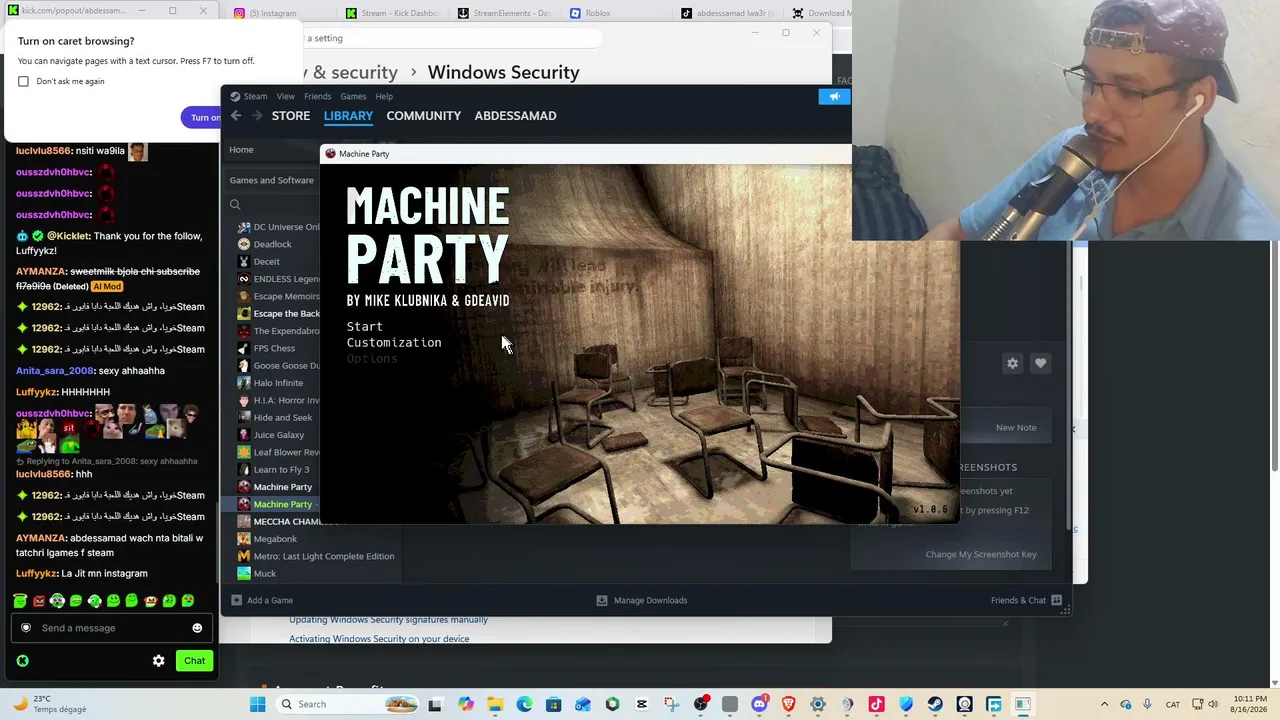Open Updating Windows Security signatures manually link
This screenshot has height=720, width=1280.
tap(388, 620)
